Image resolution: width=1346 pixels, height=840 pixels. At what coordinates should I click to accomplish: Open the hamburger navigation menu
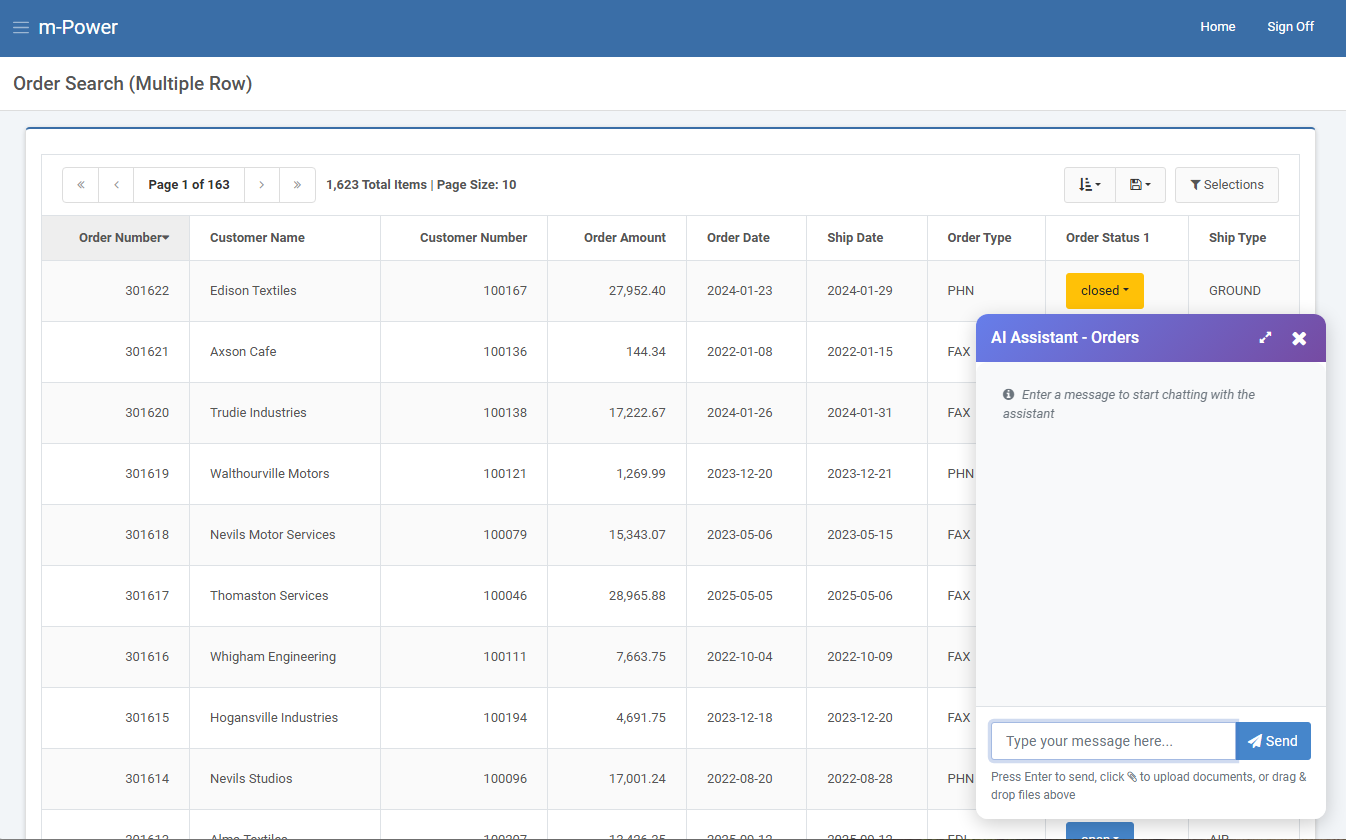[21, 28]
